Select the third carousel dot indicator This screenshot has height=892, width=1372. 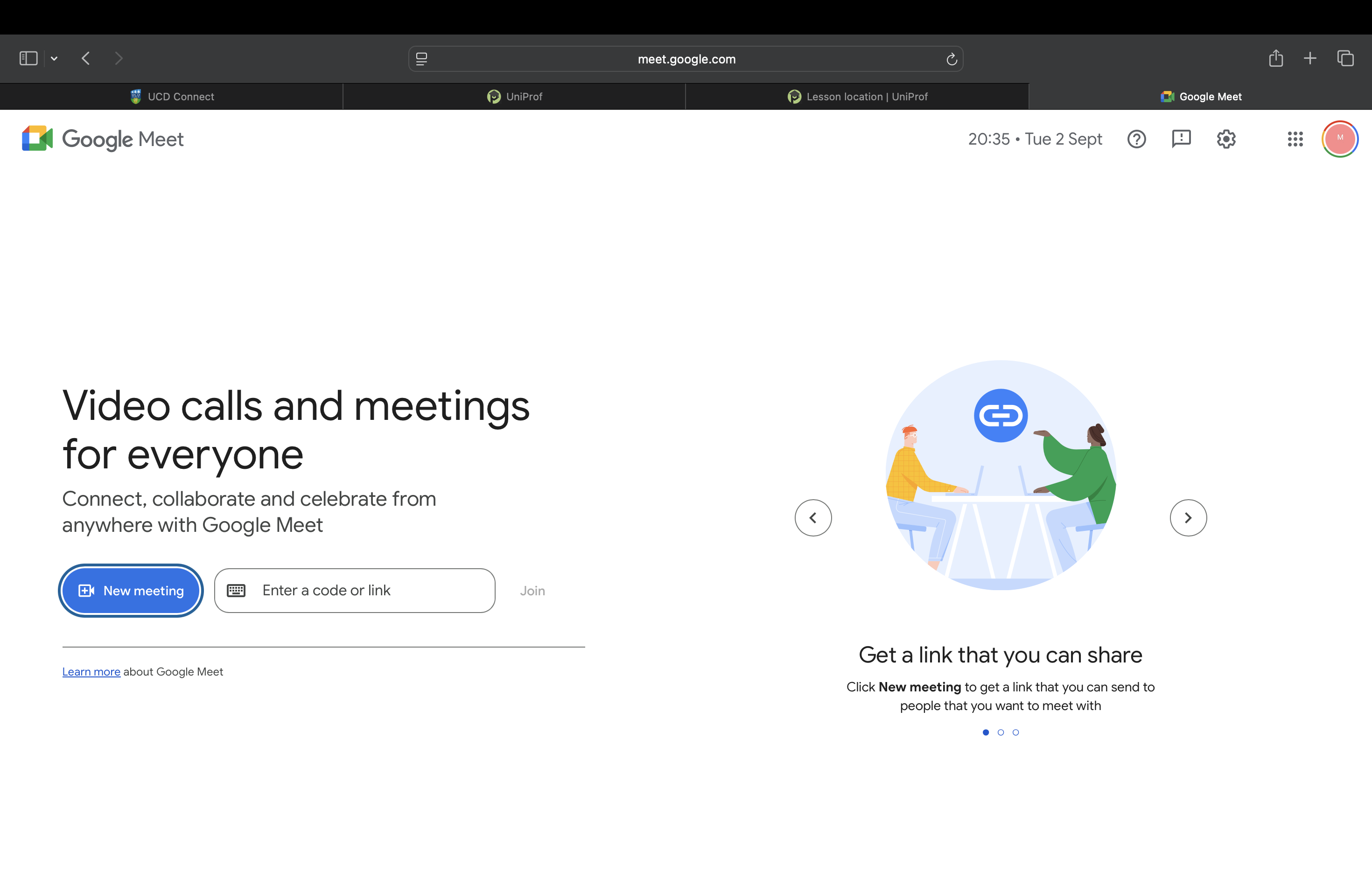pyautogui.click(x=1016, y=732)
